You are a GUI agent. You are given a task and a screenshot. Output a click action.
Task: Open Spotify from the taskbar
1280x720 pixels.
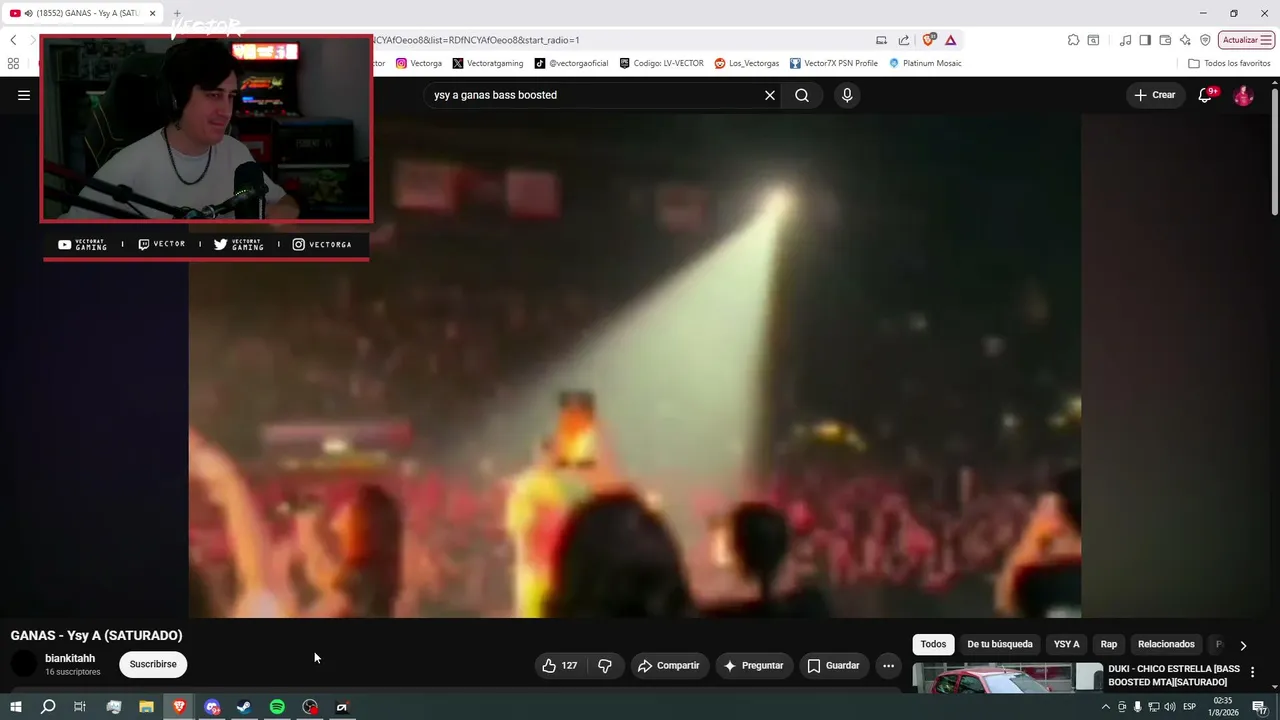tap(277, 707)
